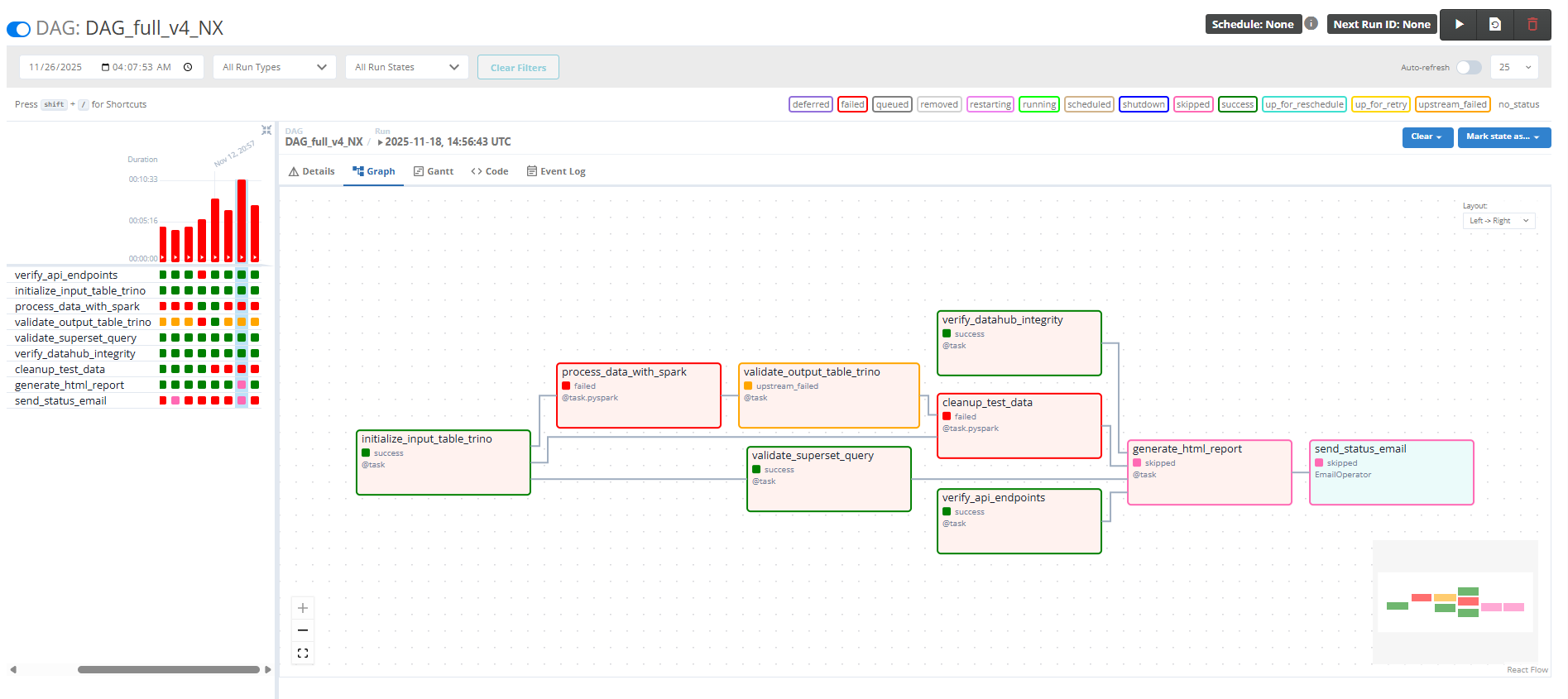Select the cleanup_test_data graph node
1568x699 pixels.
coord(1019,426)
